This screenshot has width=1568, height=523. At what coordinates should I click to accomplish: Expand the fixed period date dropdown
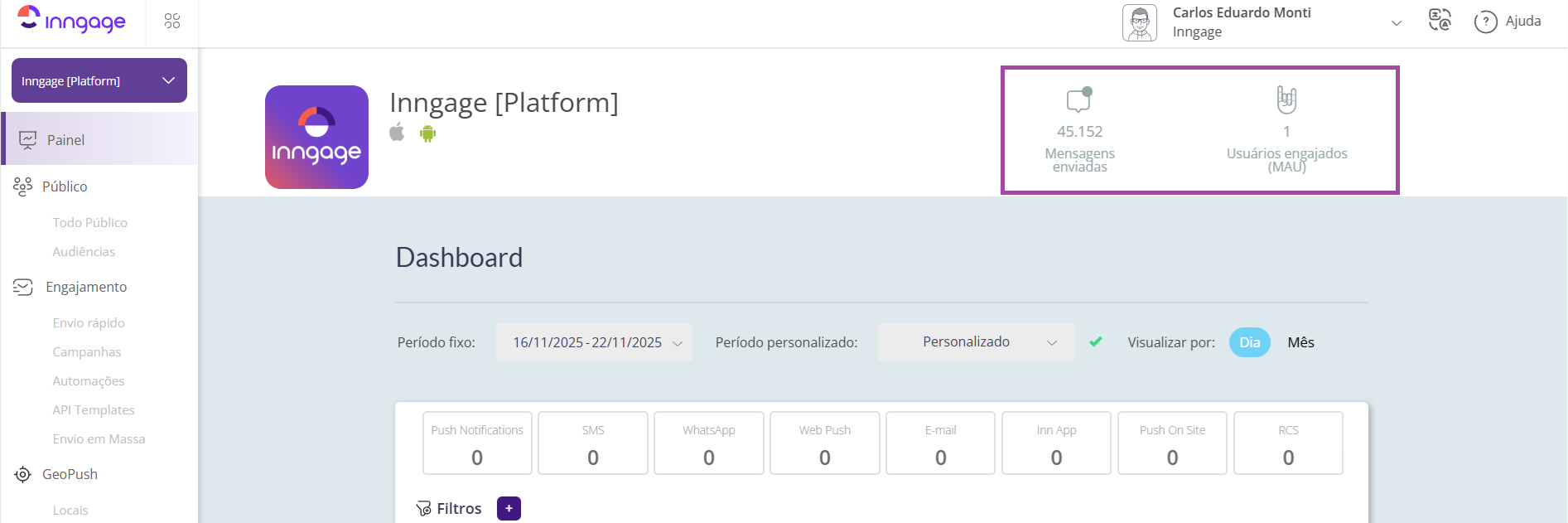pyautogui.click(x=594, y=342)
